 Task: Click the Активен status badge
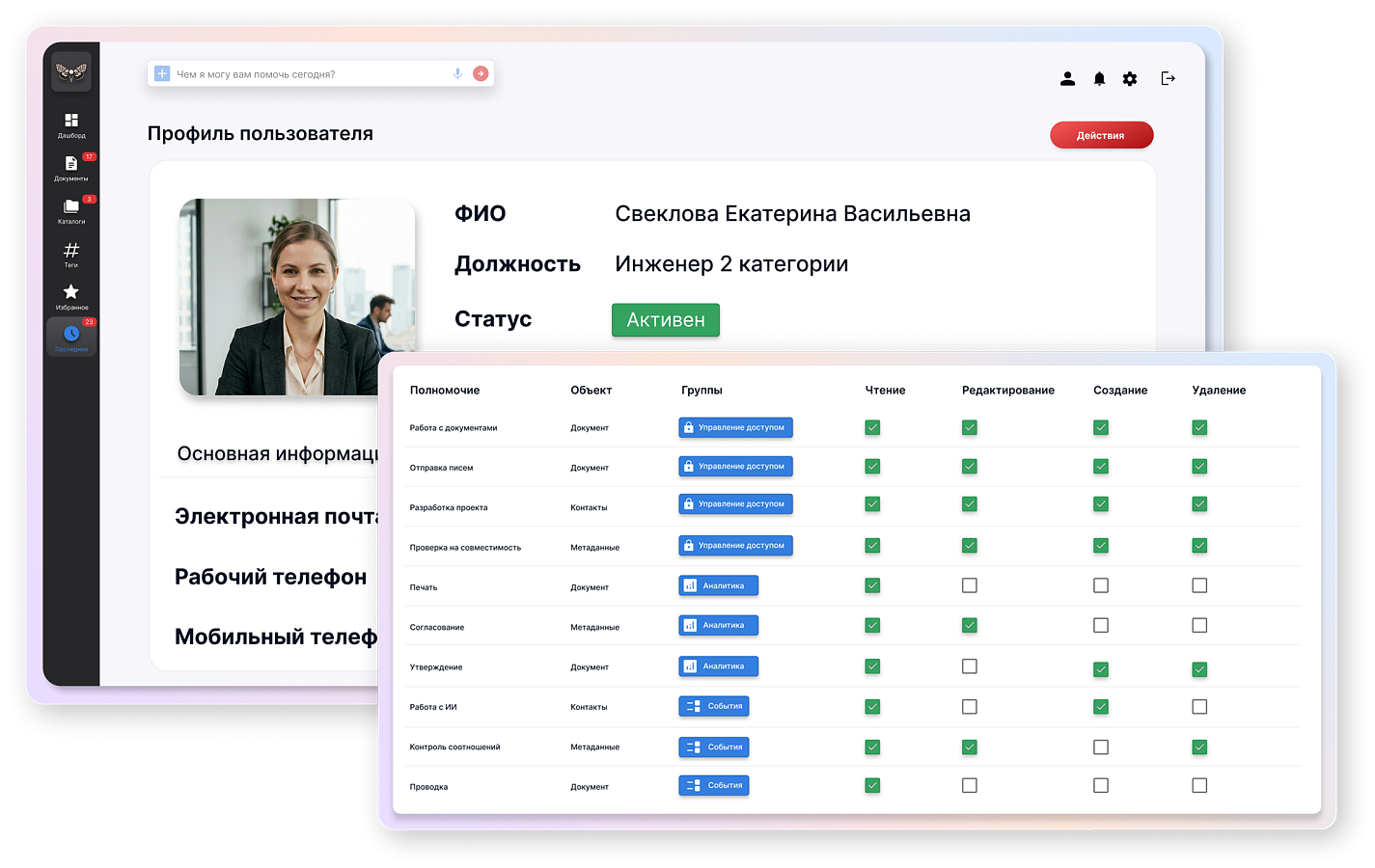666,320
